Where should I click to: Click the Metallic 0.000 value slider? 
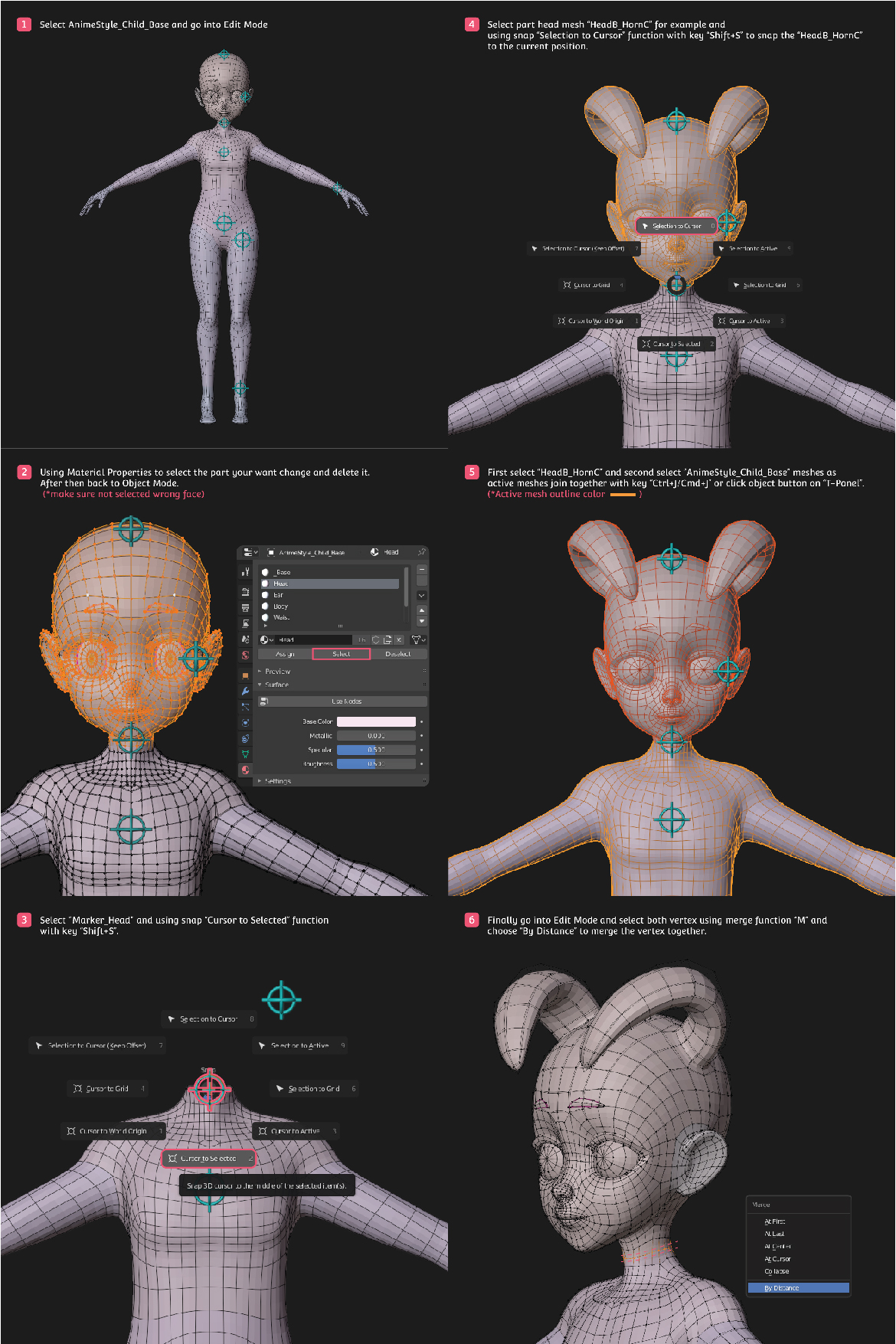tap(376, 735)
